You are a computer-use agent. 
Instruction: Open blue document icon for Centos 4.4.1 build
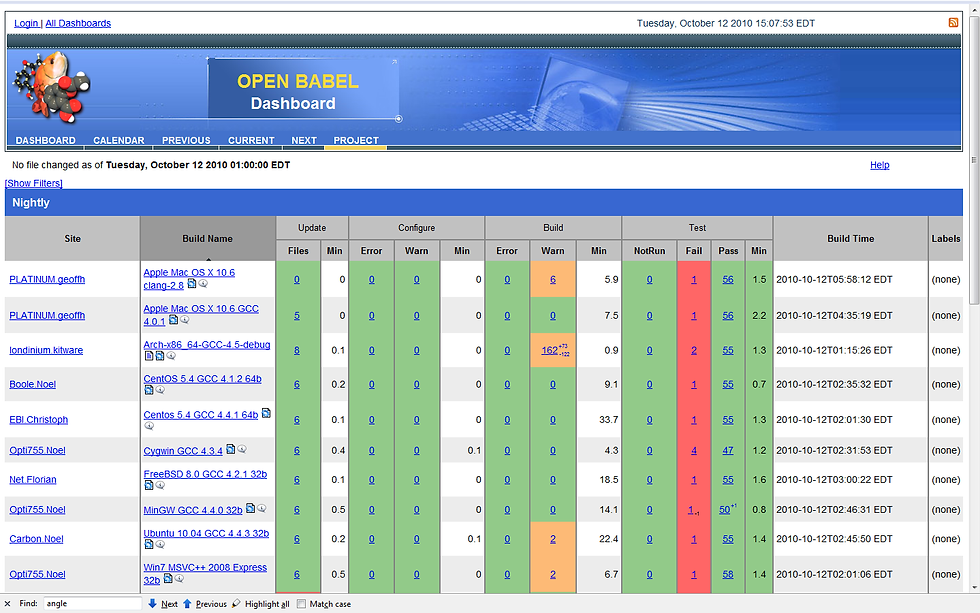(x=266, y=413)
